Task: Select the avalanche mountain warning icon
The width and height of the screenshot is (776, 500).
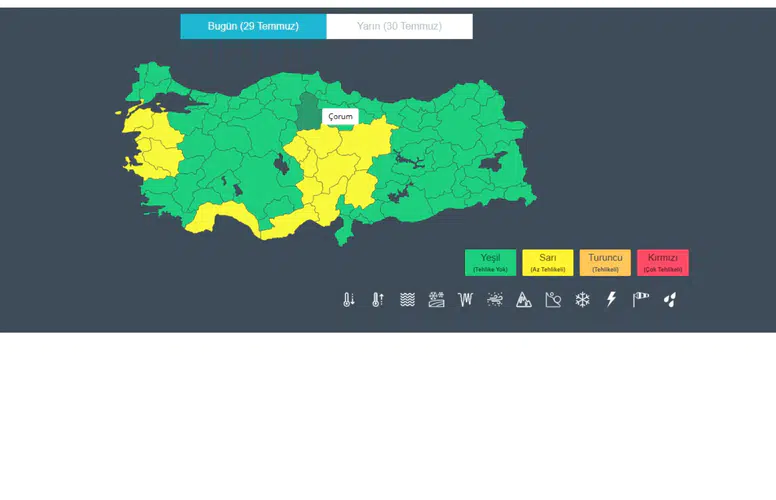Action: pyautogui.click(x=524, y=300)
